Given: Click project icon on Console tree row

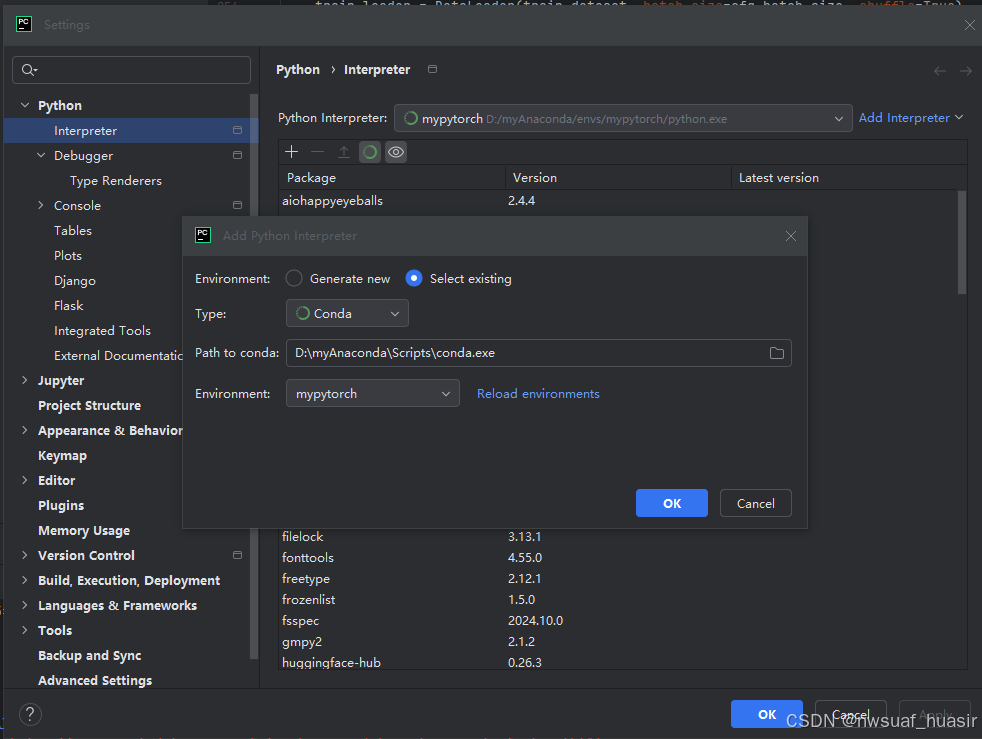Looking at the screenshot, I should click(x=237, y=205).
